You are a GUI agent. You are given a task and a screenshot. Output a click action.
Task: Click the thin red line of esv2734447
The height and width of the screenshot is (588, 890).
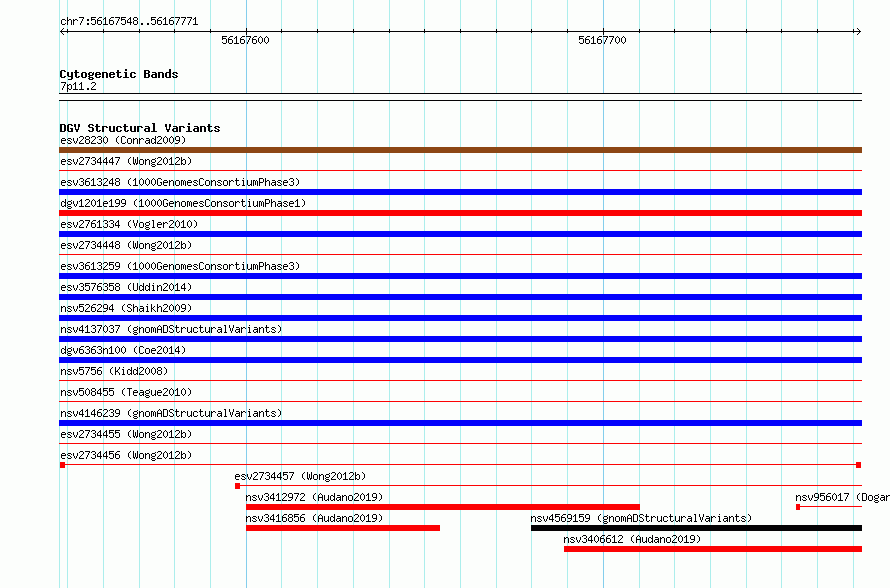point(460,170)
